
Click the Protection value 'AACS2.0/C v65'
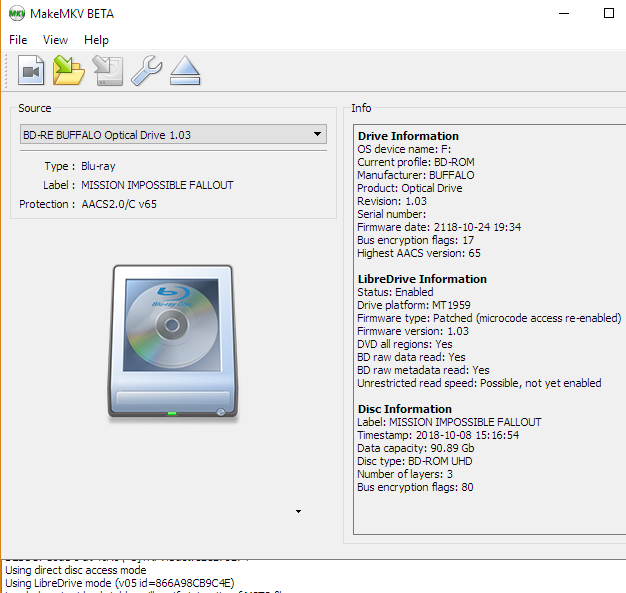[x=119, y=204]
